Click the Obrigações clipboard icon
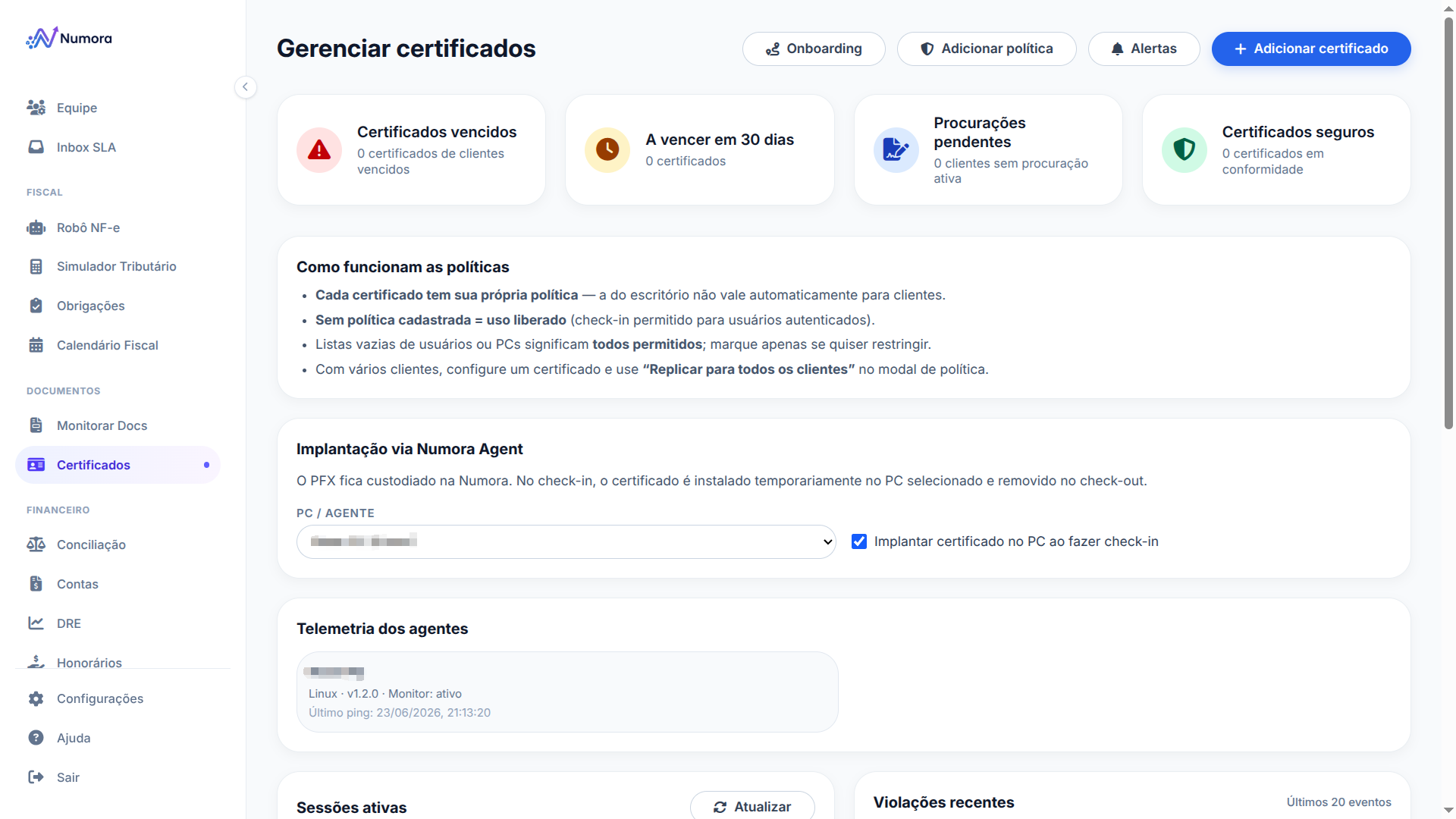1456x819 pixels. click(36, 306)
